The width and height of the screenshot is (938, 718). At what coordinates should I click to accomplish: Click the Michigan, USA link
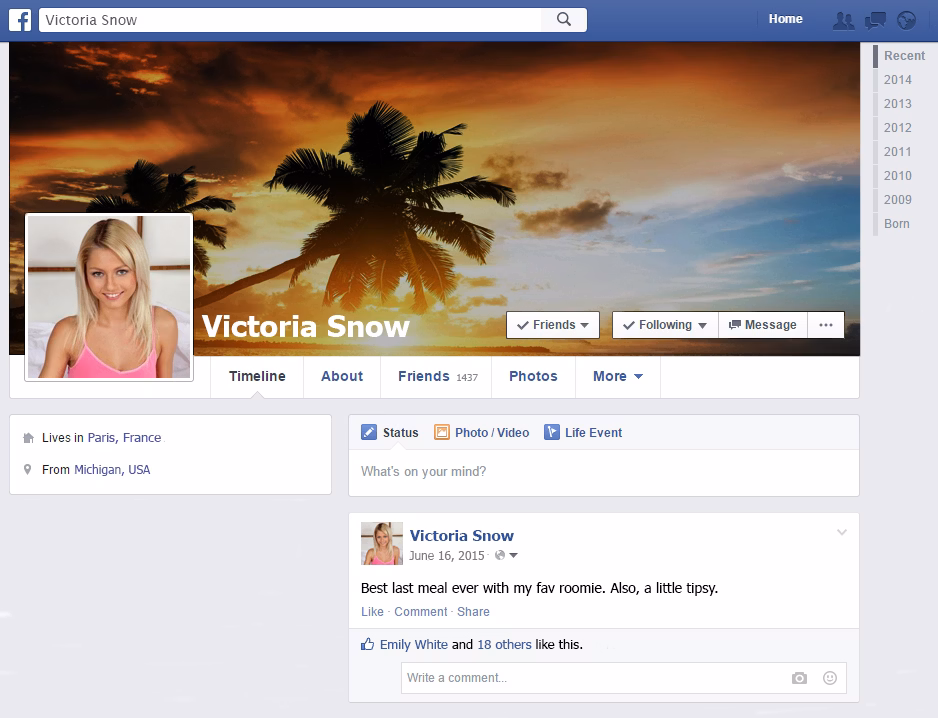point(112,470)
